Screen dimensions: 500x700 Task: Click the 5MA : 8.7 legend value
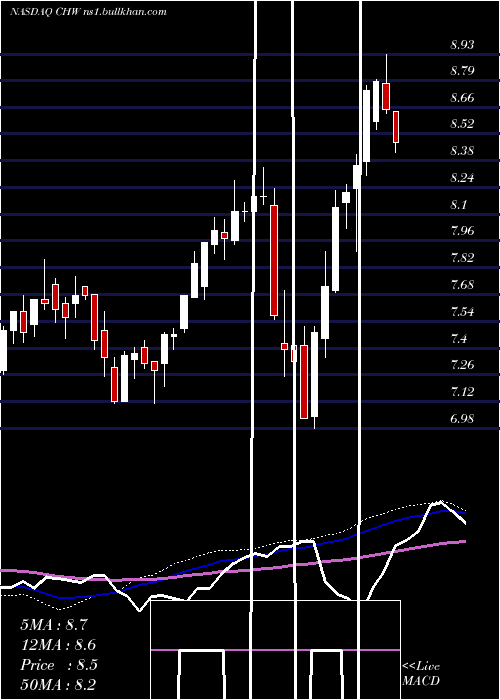point(54,625)
